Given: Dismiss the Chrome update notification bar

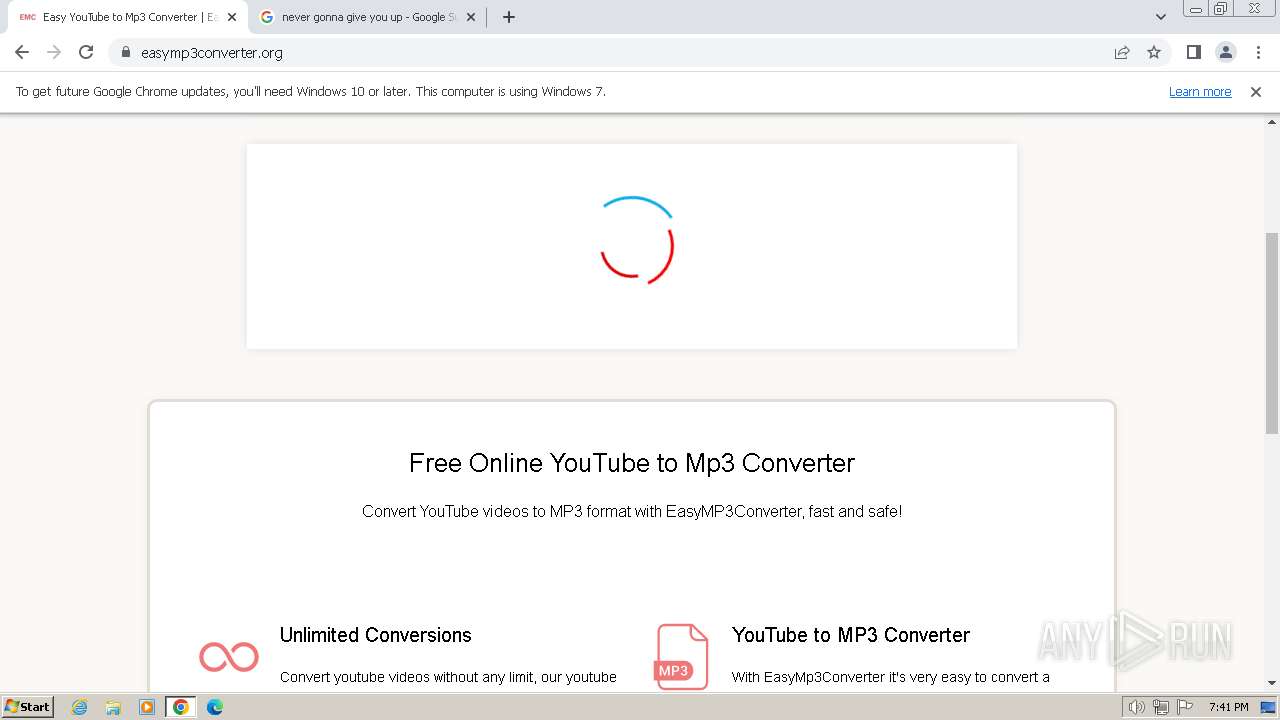Looking at the screenshot, I should click(x=1256, y=91).
